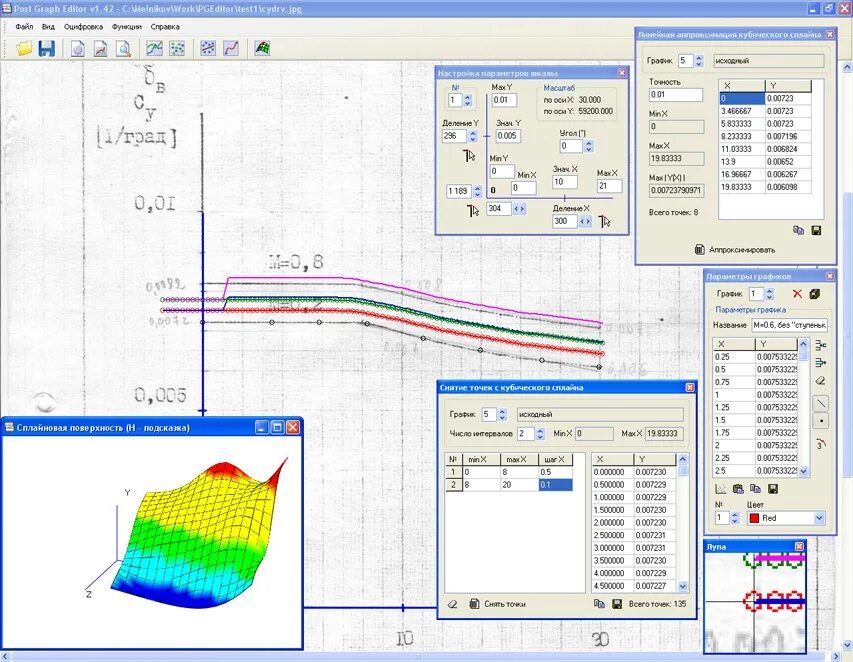Viewport: 853px width, 662px height.
Task: Adjust Деление X 300 stepper arrows
Action: tap(585, 221)
